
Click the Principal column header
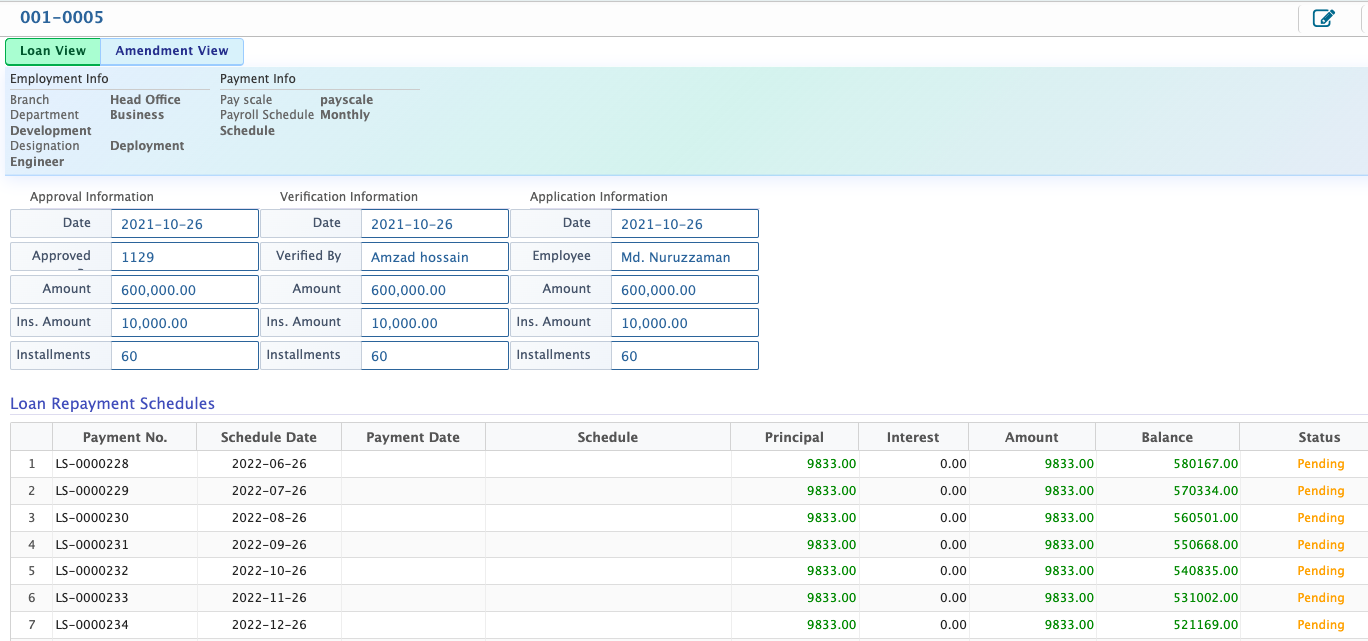coord(794,437)
